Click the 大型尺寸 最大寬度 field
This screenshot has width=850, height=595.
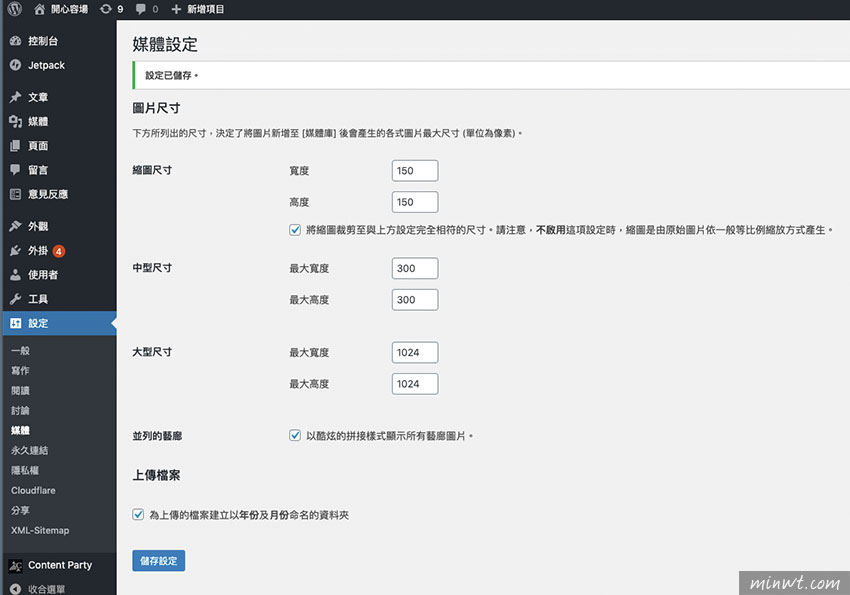pos(415,352)
